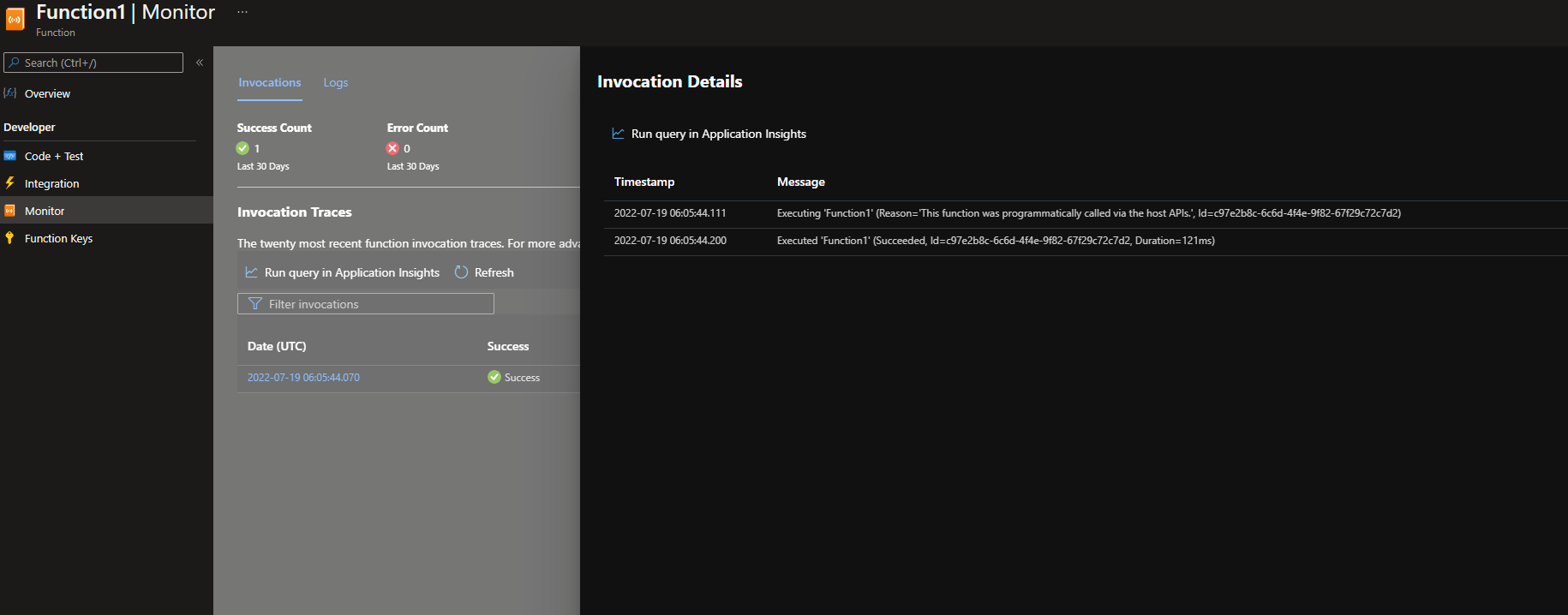Image resolution: width=1568 pixels, height=615 pixels.
Task: Click the Overview function icon
Action: pyautogui.click(x=10, y=93)
